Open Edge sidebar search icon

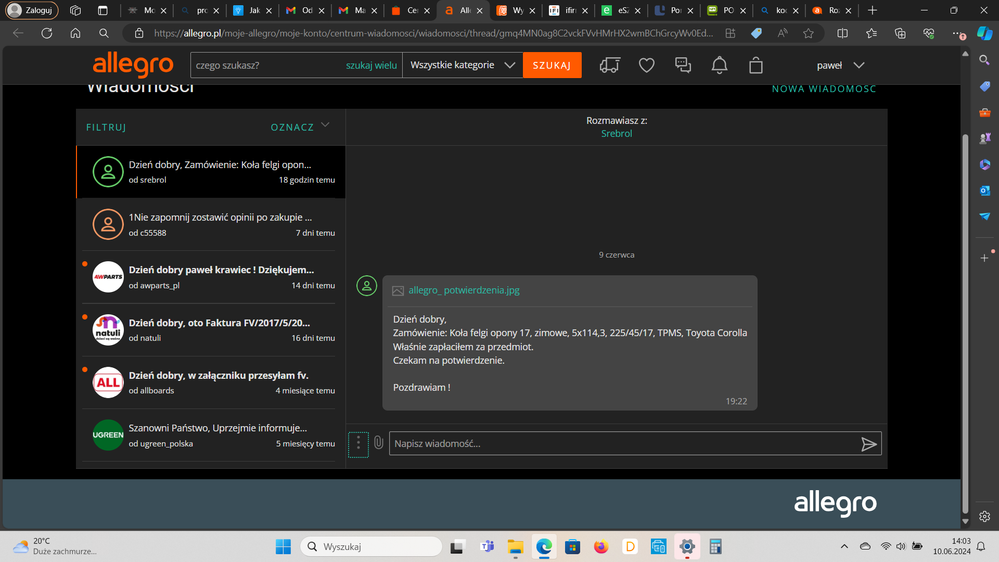pyautogui.click(x=984, y=60)
